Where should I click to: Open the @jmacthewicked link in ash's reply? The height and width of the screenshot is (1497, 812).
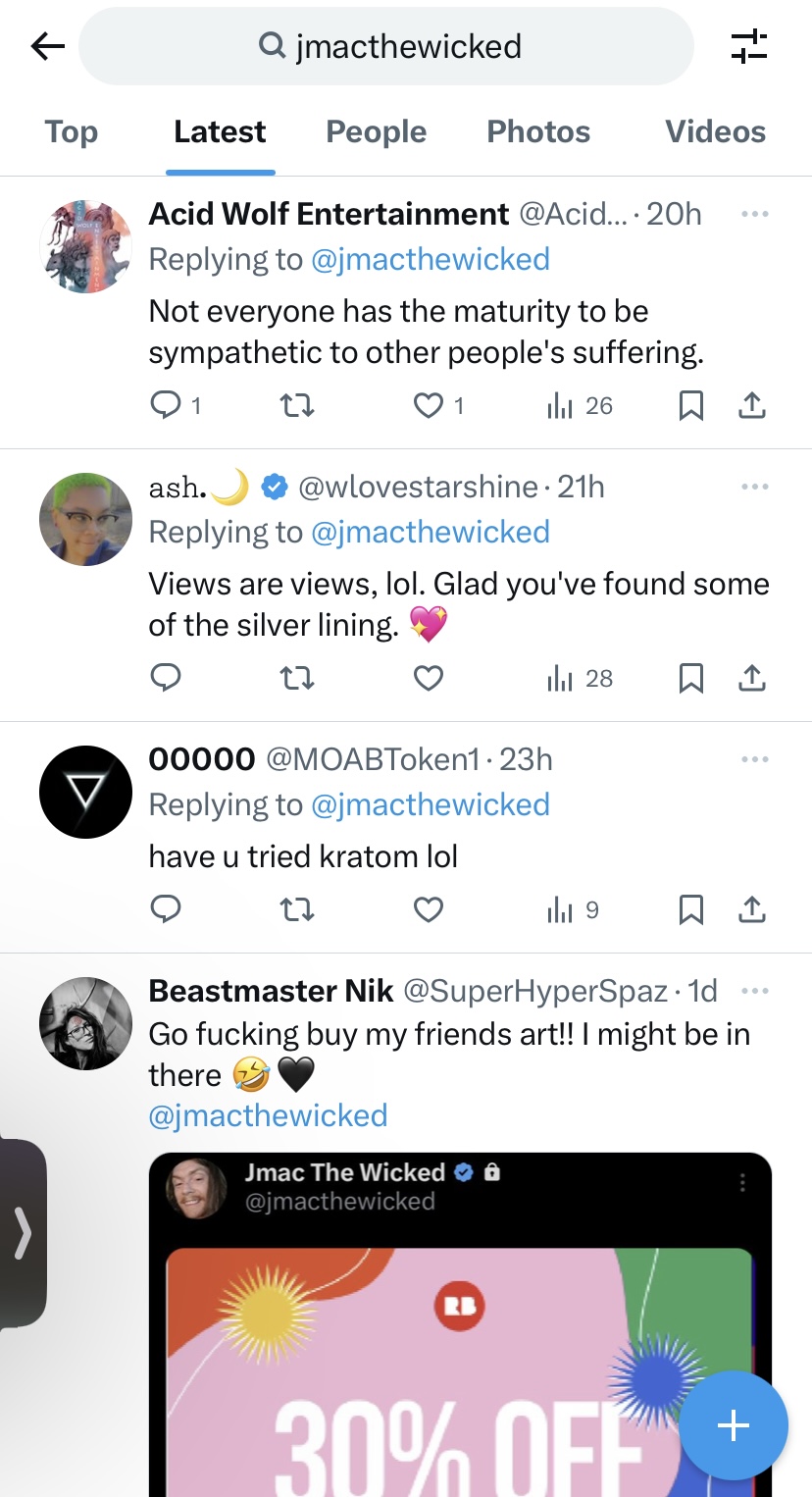(430, 532)
